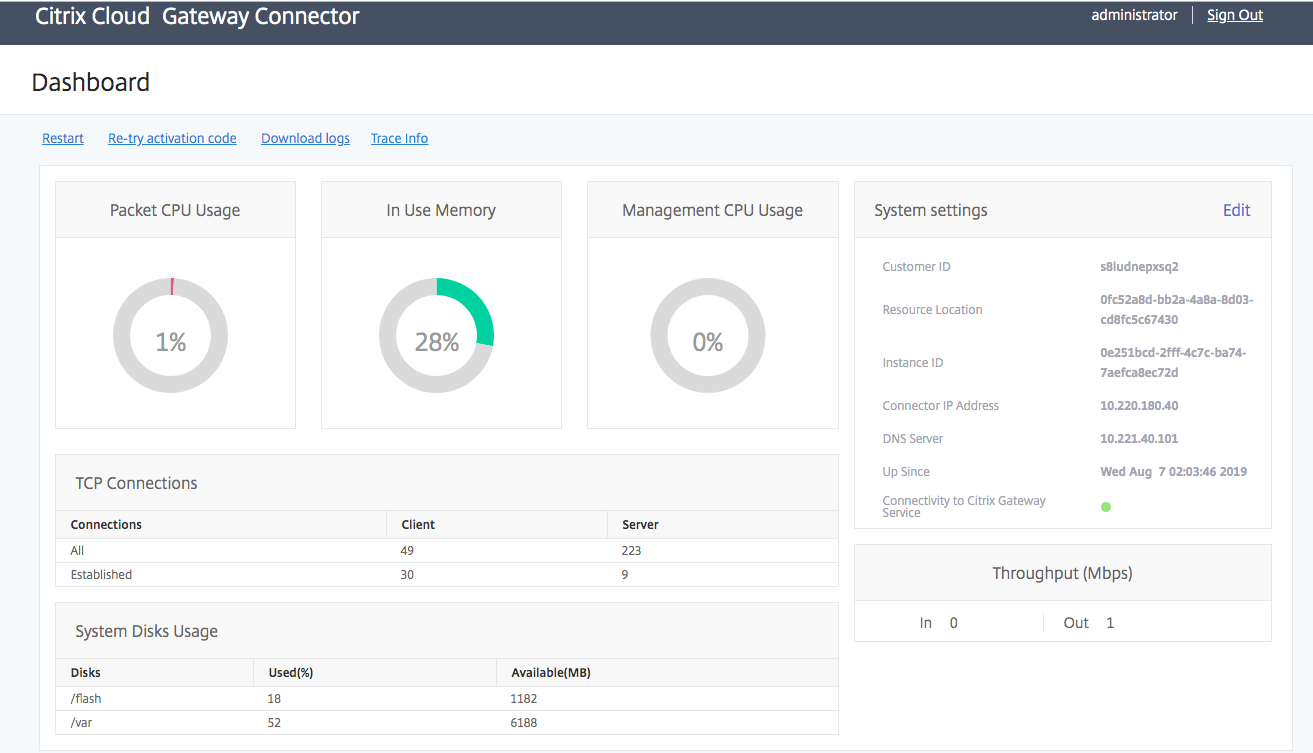This screenshot has height=753, width=1313.
Task: Open Re-try activation code link
Action: [x=172, y=138]
